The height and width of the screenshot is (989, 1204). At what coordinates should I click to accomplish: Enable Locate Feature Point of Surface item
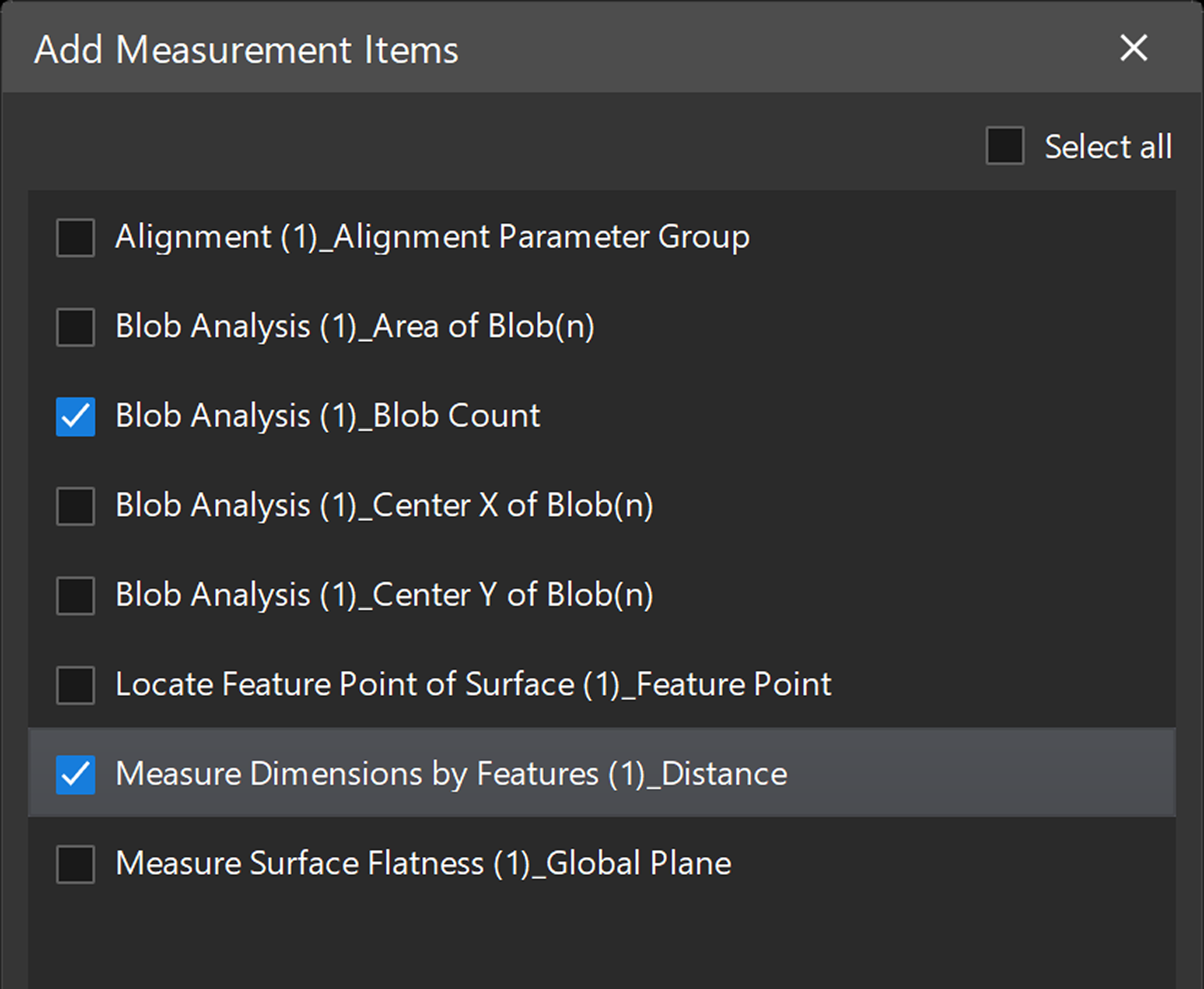(75, 686)
